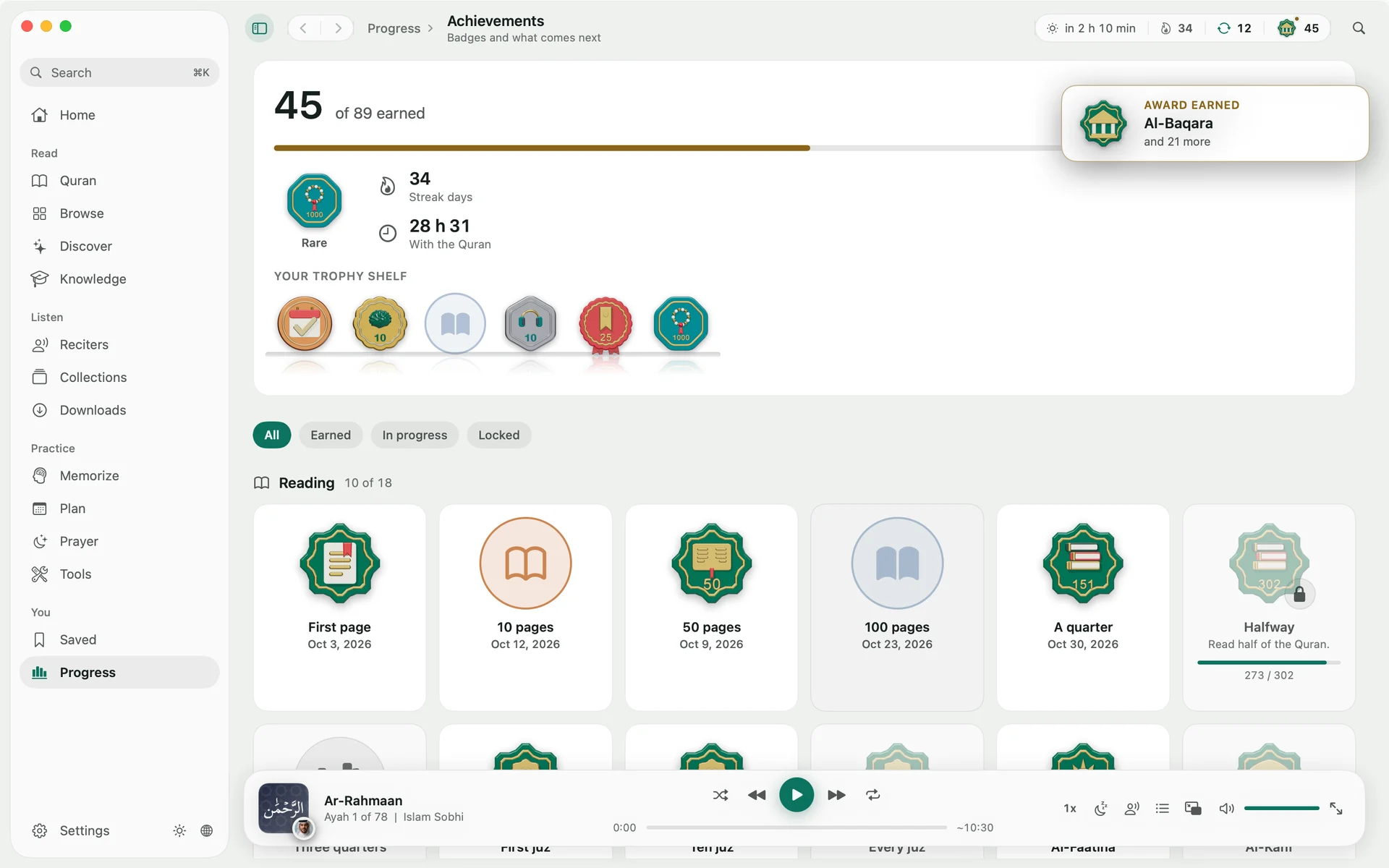Click the sync counter showing 12
The height and width of the screenshot is (868, 1389).
click(x=1234, y=28)
